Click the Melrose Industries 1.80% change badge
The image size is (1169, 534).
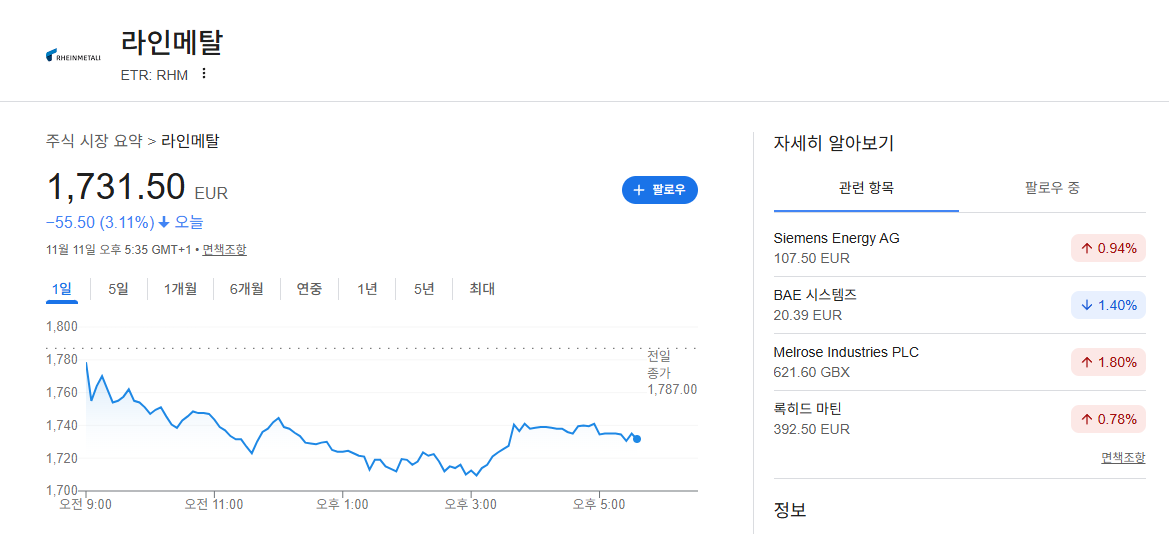(x=1108, y=362)
